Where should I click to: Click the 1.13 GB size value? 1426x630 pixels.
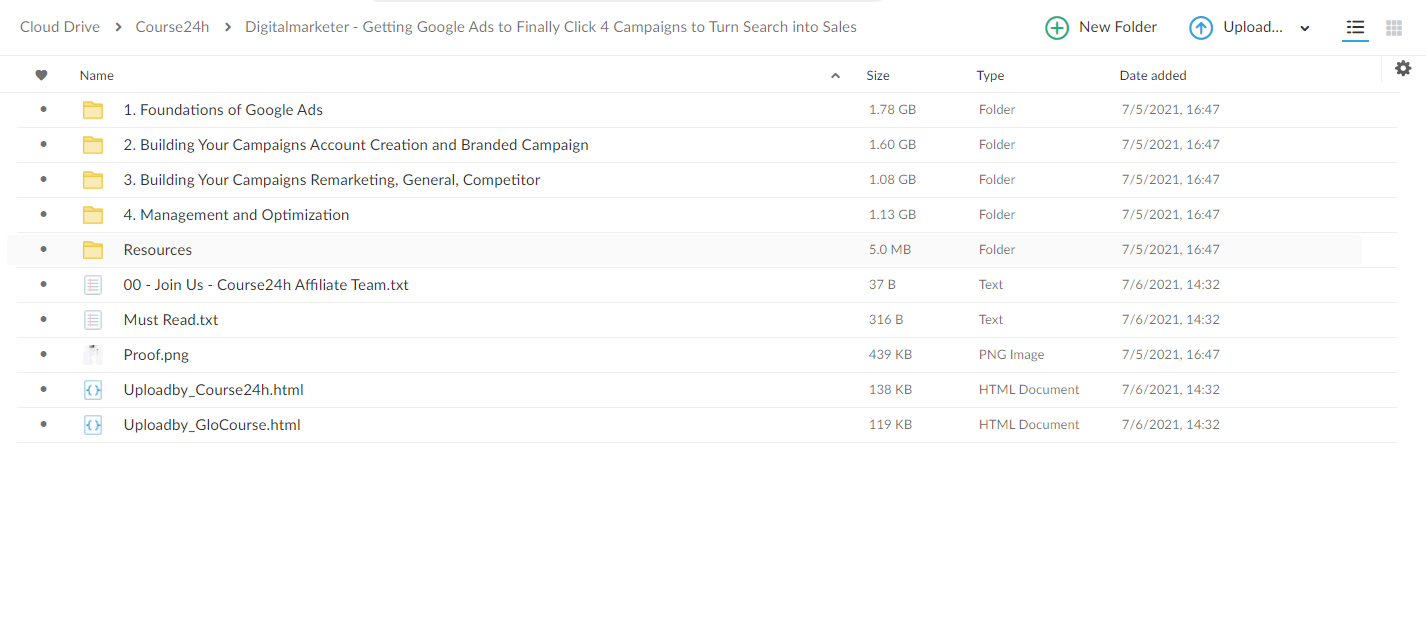892,215
